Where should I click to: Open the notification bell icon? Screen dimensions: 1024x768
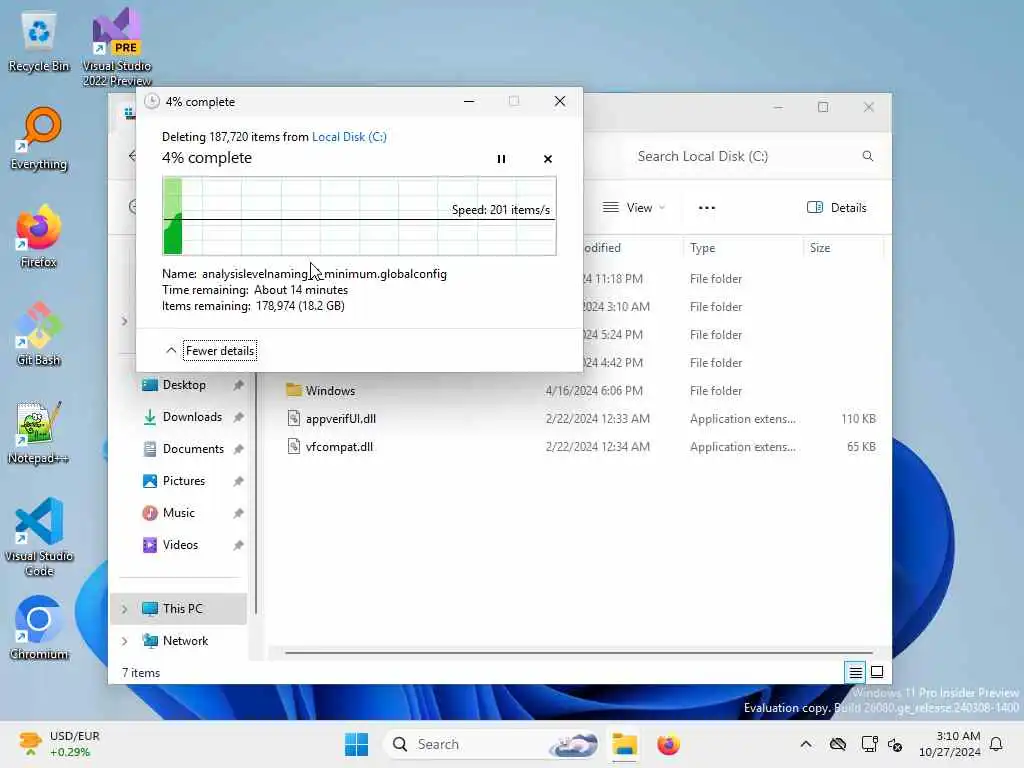coord(996,744)
